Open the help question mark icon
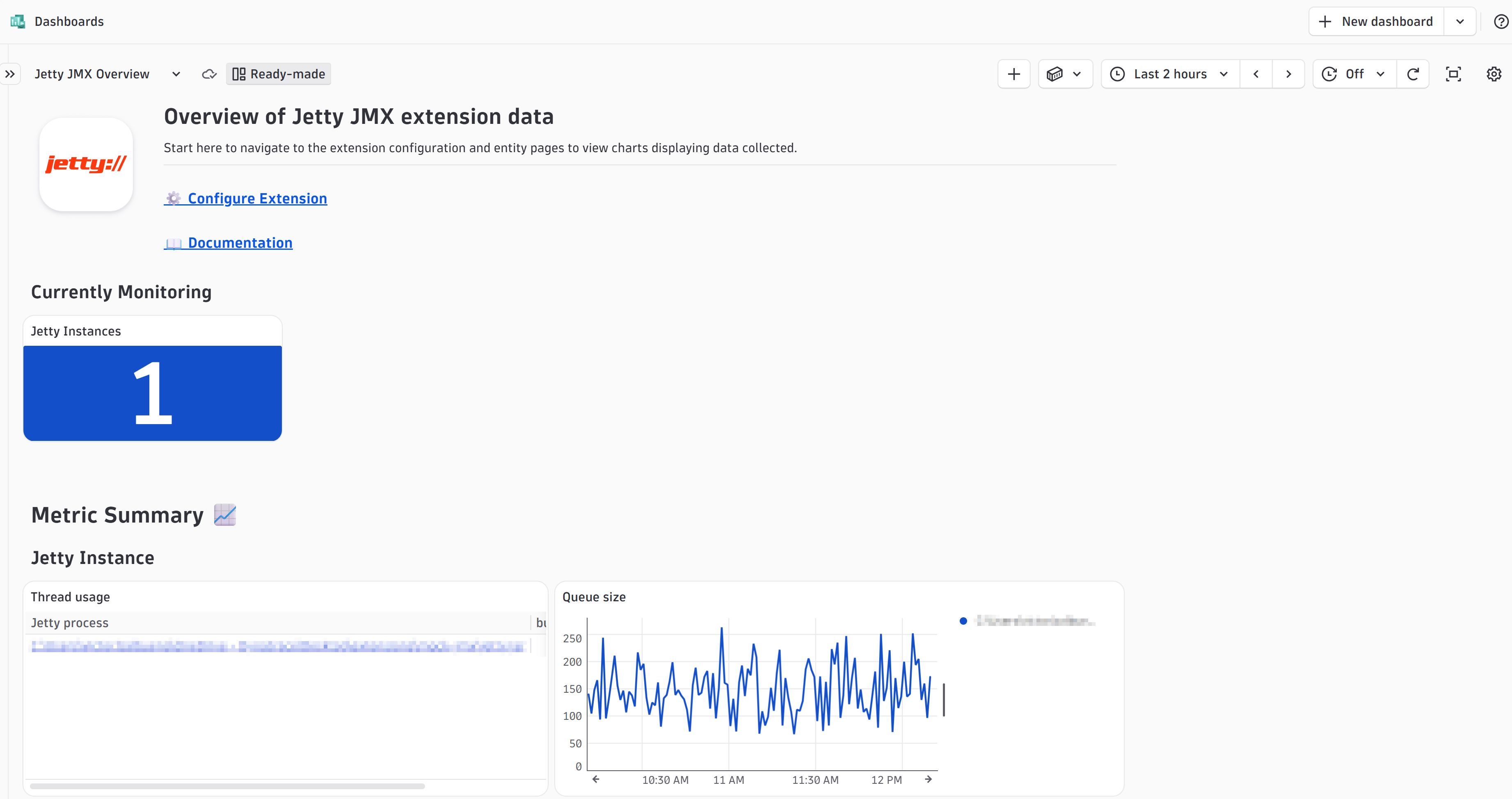 [x=1501, y=22]
